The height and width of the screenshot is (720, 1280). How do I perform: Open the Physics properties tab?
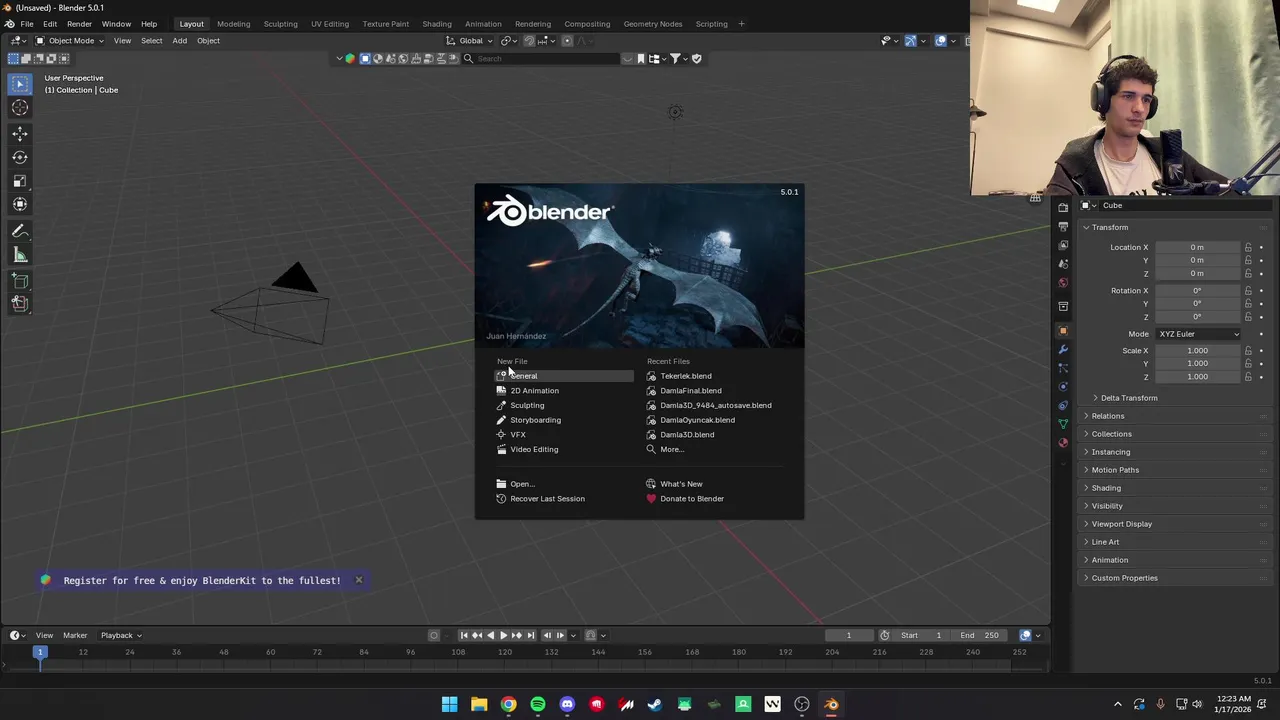1063,387
